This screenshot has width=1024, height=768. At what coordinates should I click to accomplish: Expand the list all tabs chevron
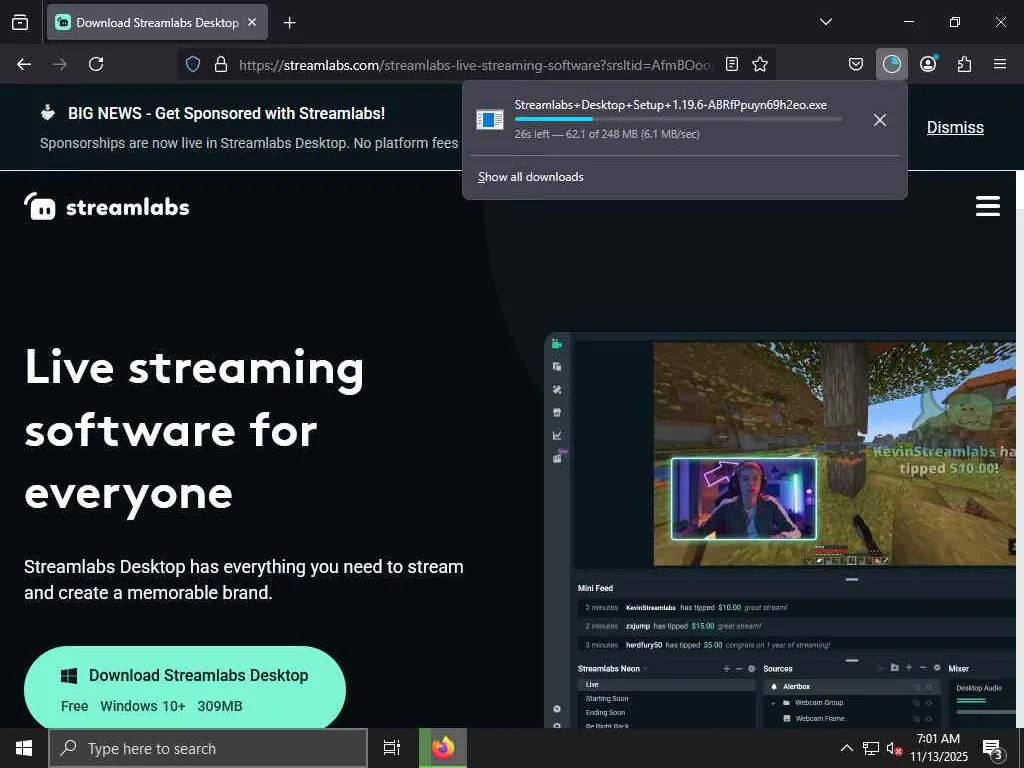825,22
